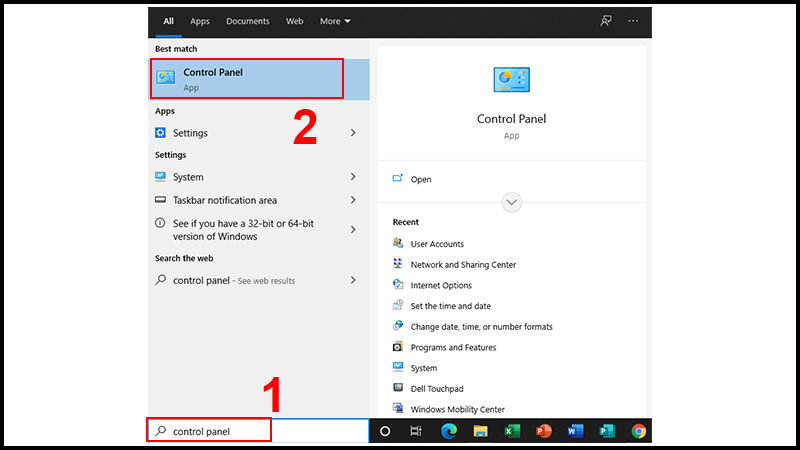Switch to the Documents search tab

point(247,21)
